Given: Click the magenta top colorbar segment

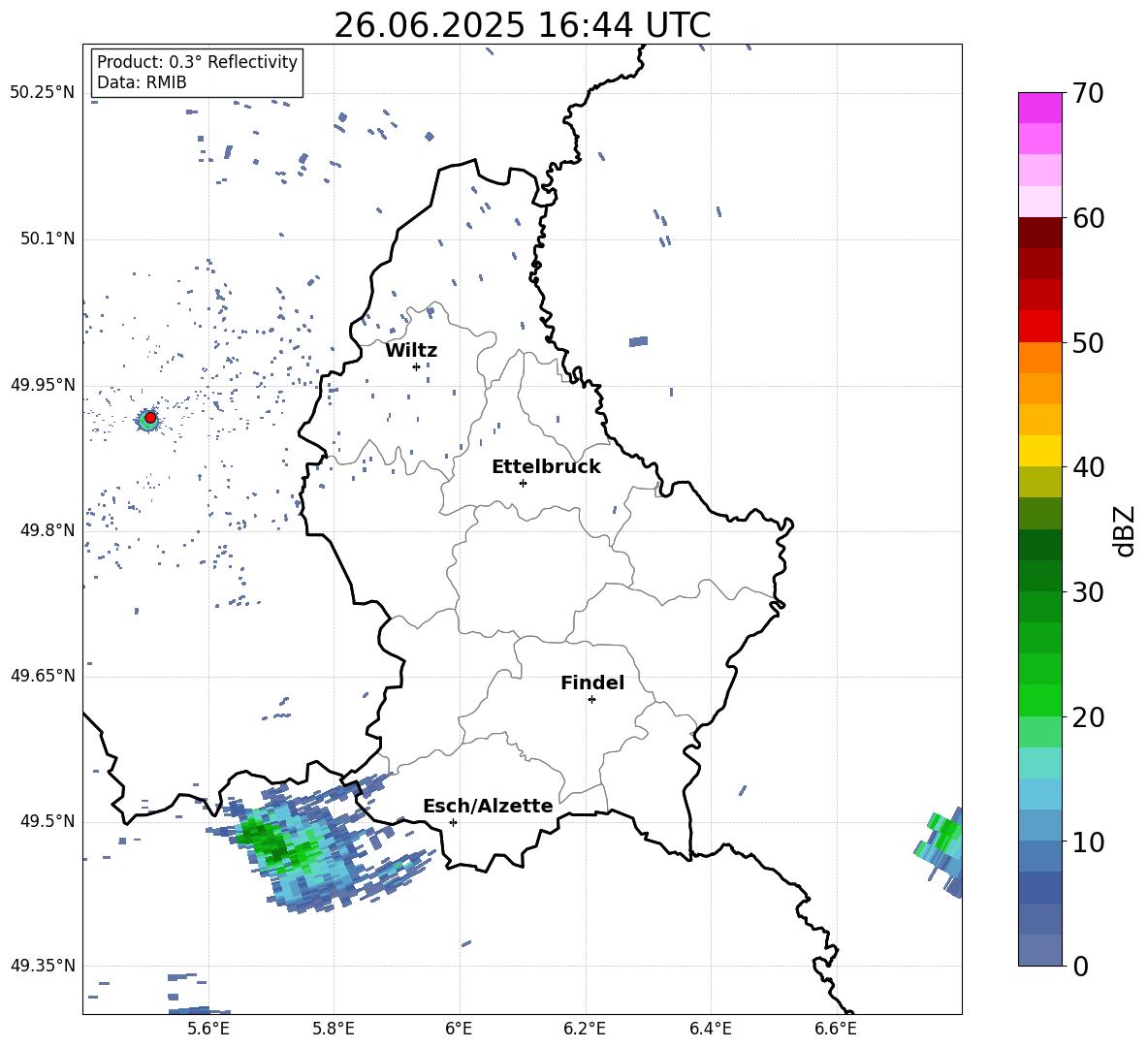Looking at the screenshot, I should coord(1039,108).
